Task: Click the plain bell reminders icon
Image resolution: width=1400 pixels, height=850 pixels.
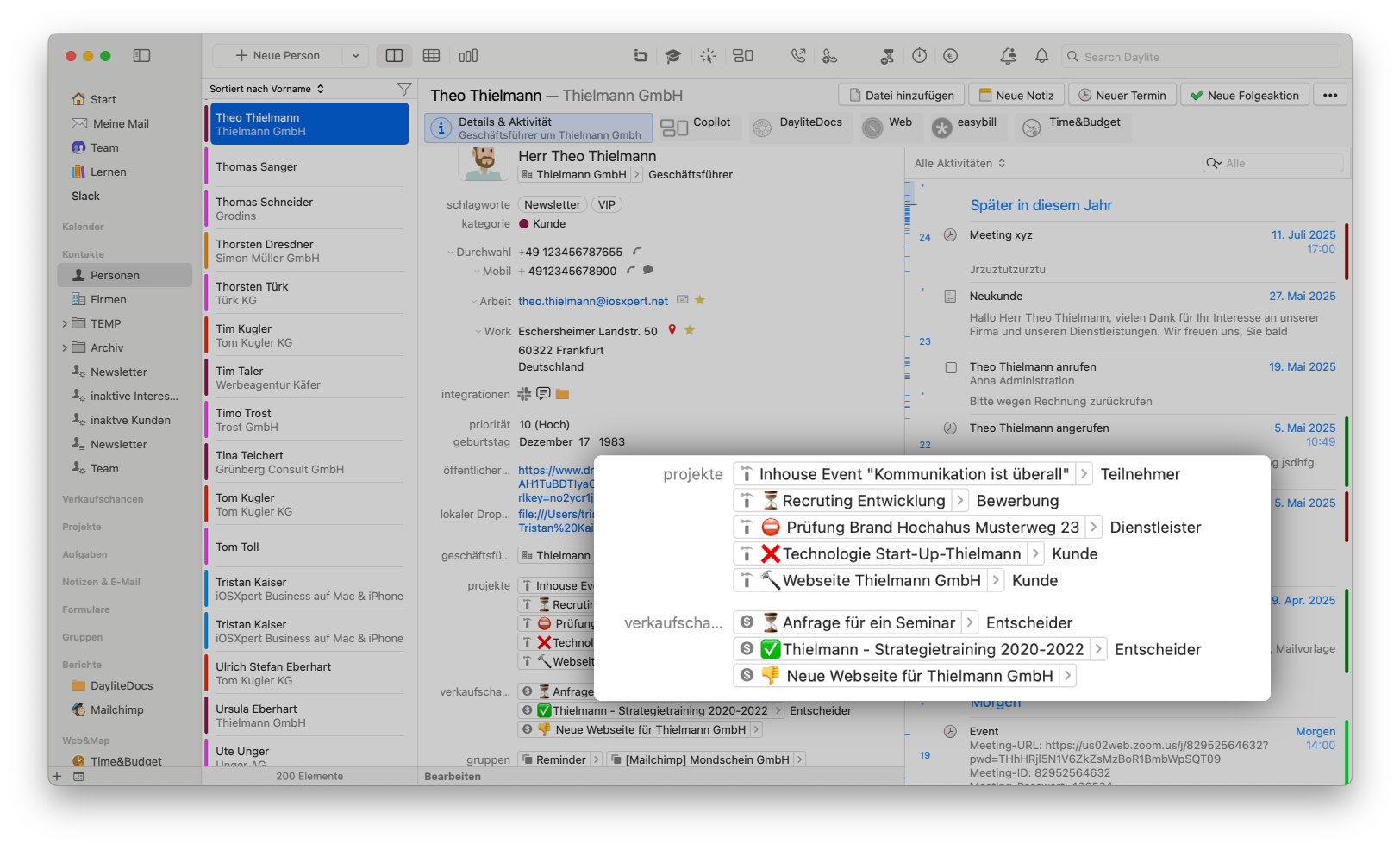Action: click(1041, 56)
